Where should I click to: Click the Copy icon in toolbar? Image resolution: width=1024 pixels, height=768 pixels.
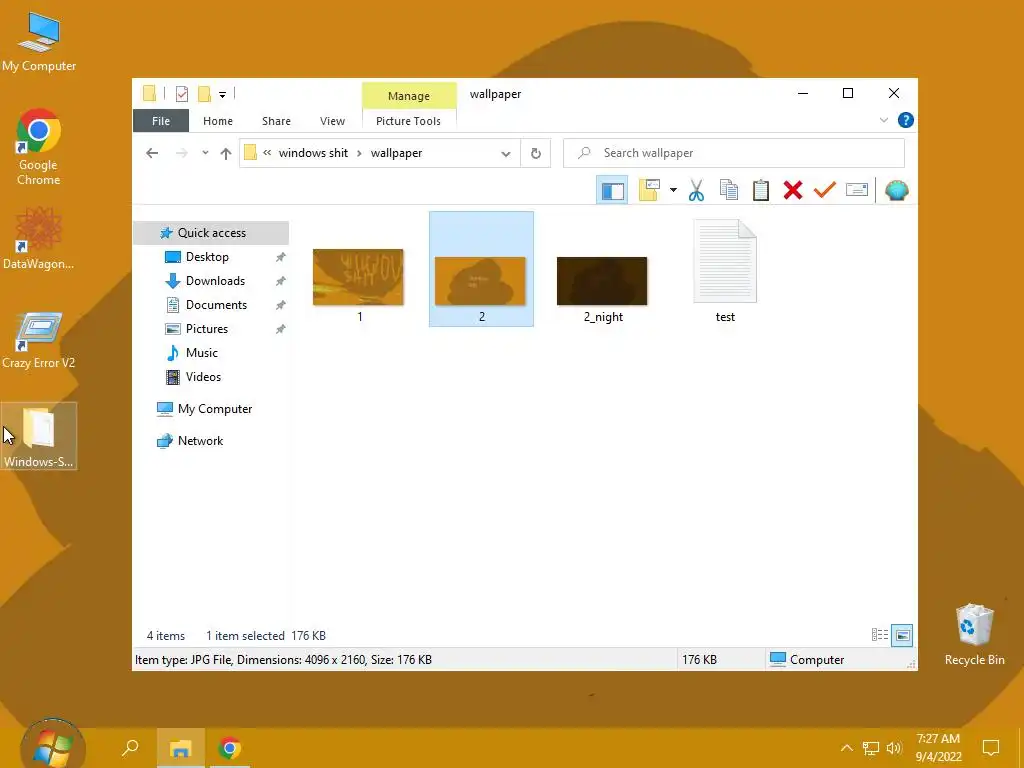tap(729, 190)
